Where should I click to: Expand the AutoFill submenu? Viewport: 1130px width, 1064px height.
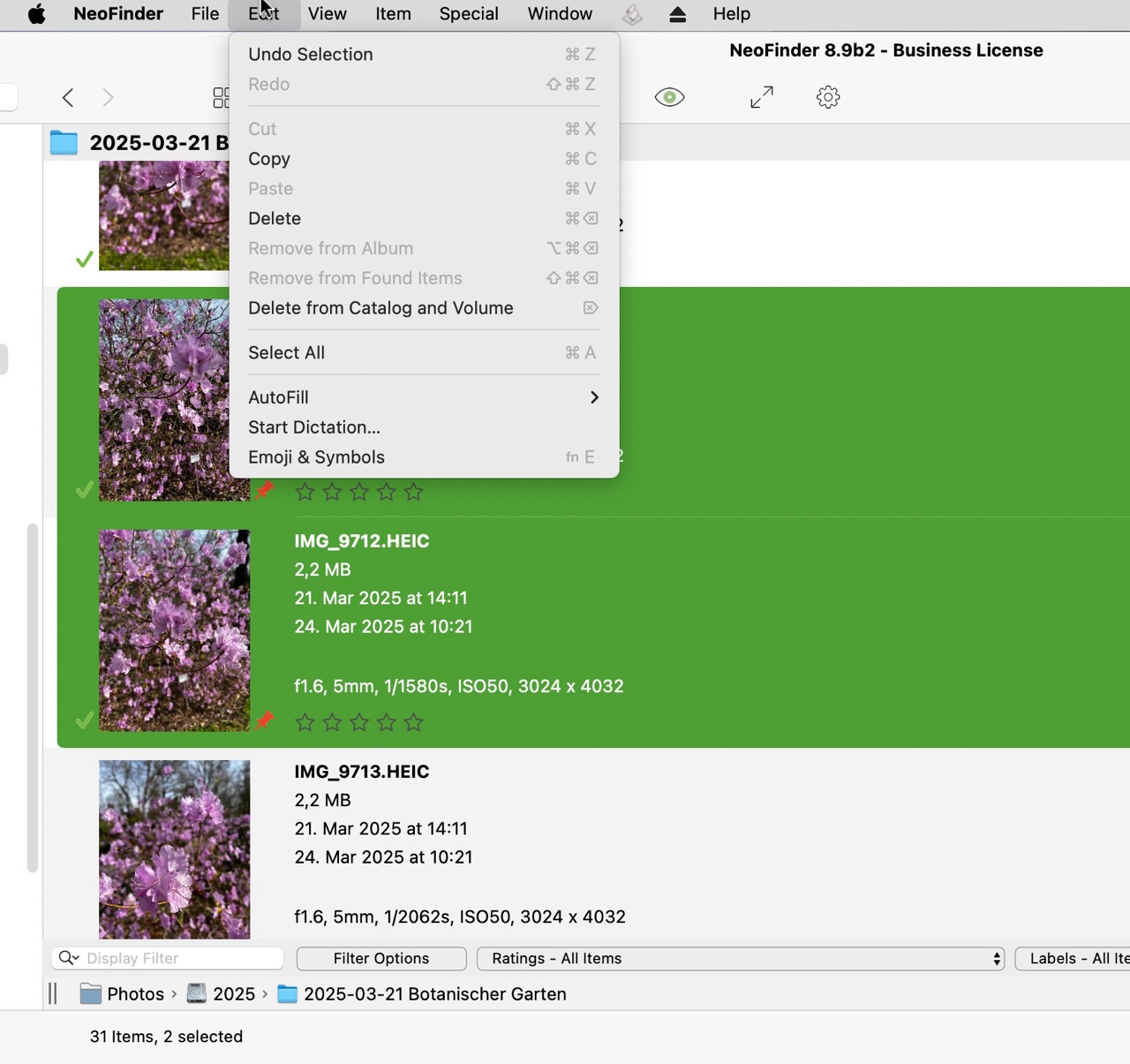(x=423, y=397)
